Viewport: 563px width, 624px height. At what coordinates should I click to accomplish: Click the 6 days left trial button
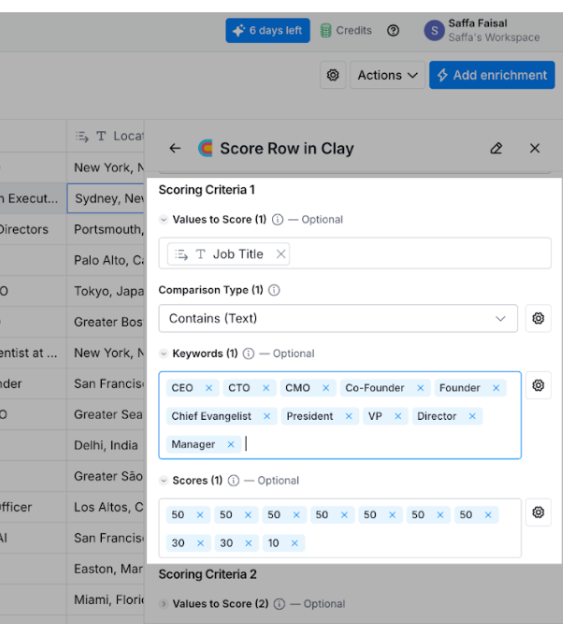point(267,30)
